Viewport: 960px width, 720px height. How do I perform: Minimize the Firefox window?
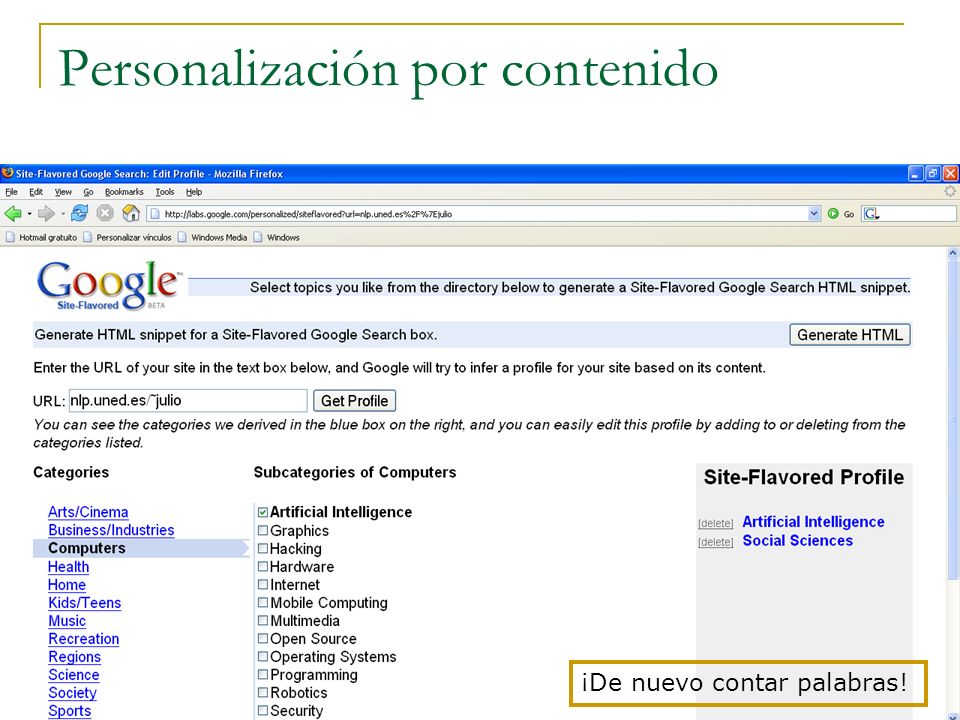915,174
